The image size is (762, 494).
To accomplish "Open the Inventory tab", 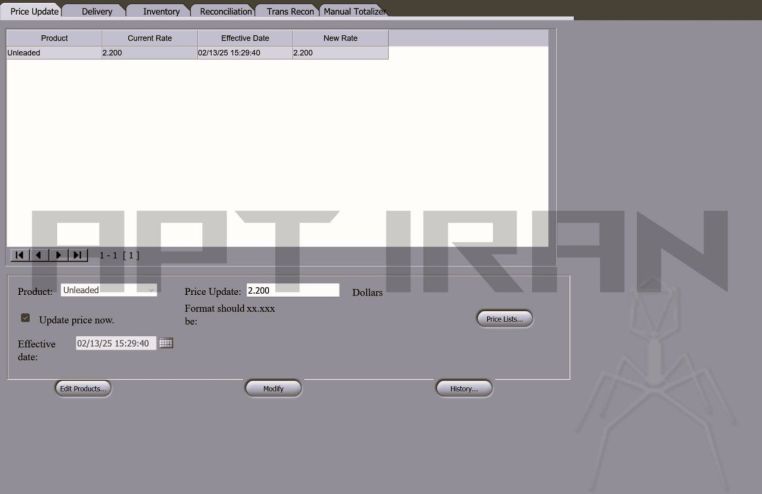I will point(161,11).
